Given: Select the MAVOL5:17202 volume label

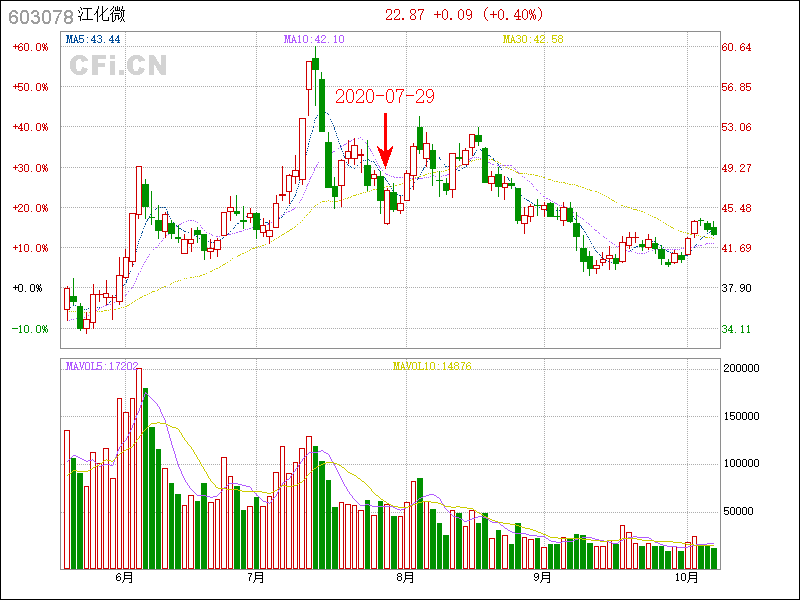Looking at the screenshot, I should [x=102, y=367].
